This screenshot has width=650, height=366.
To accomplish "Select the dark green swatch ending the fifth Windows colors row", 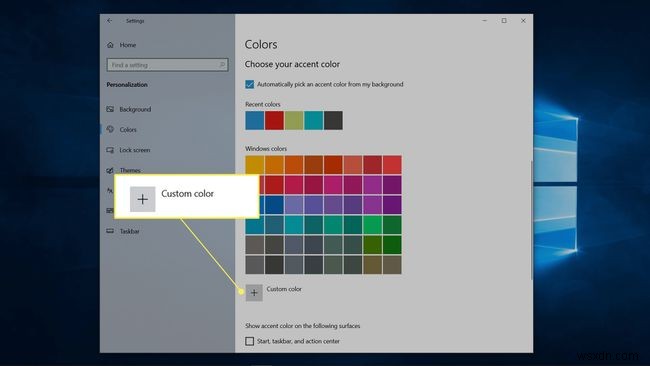I will click(x=392, y=245).
